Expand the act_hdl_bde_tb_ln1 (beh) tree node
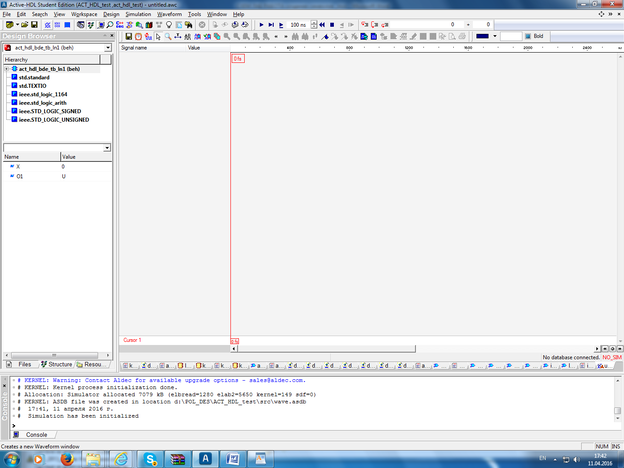Screen dimensions: 624x468 coord(7,69)
